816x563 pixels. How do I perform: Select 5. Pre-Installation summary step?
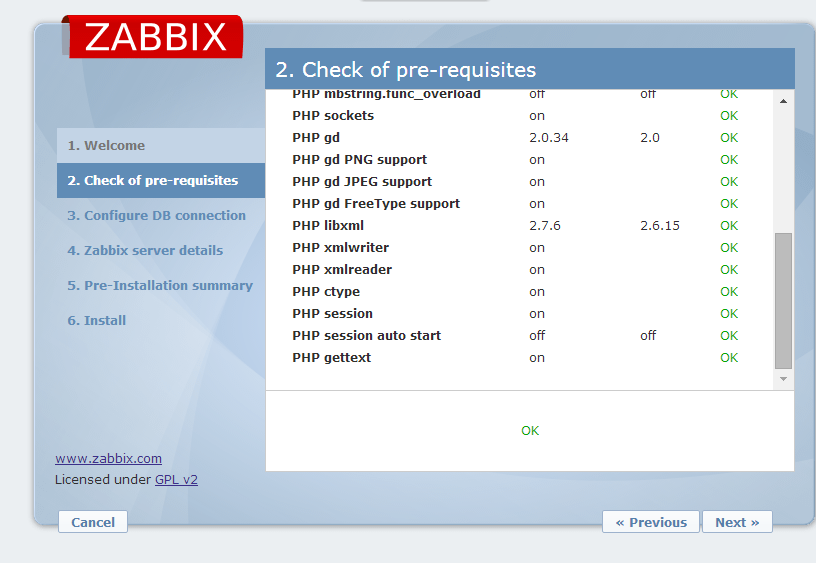(160, 285)
